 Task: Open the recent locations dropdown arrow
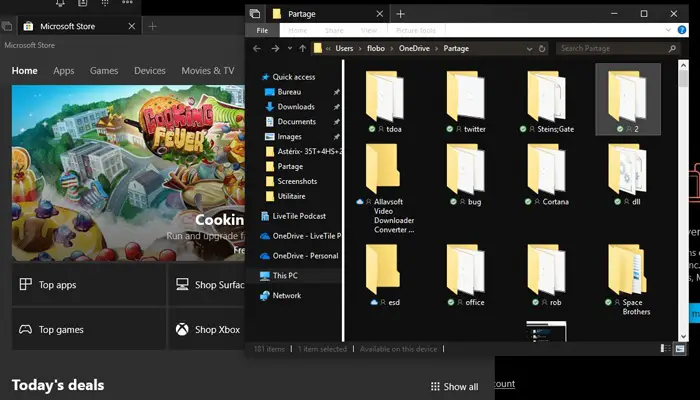point(289,48)
